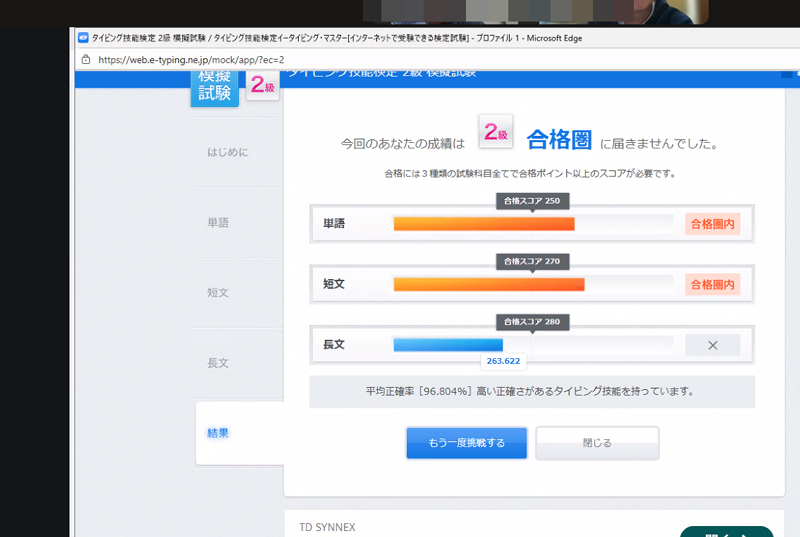The width and height of the screenshot is (800, 537).
Task: Click the 単語 orange score bar
Action: tap(484, 224)
